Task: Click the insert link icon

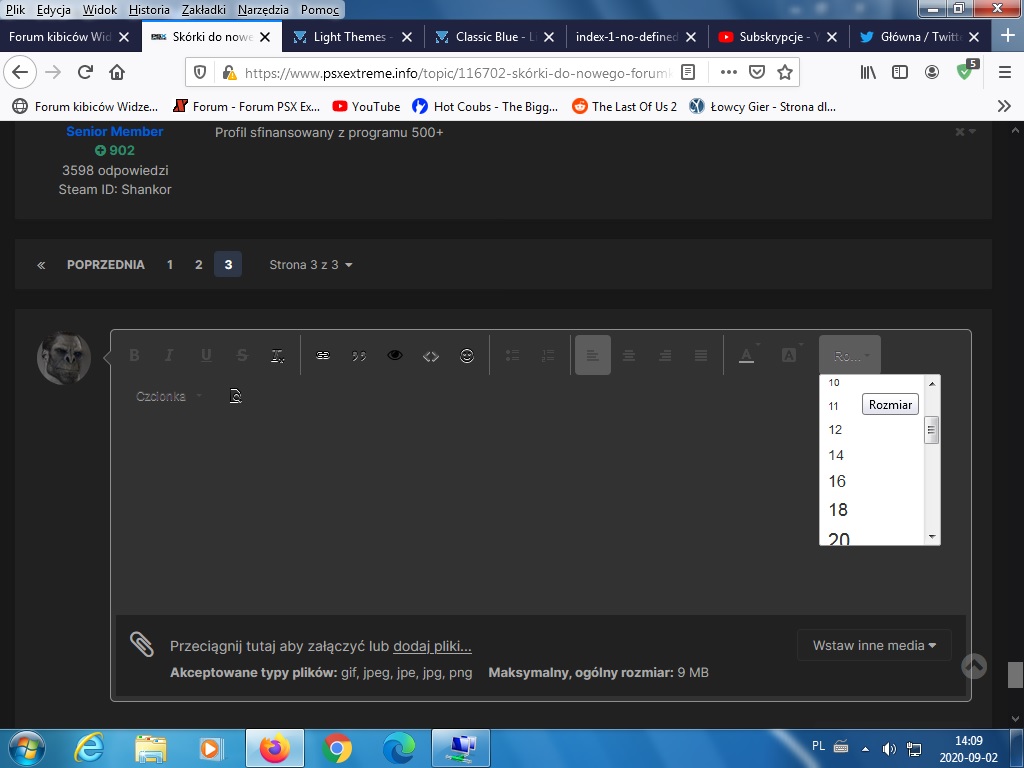Action: (323, 356)
